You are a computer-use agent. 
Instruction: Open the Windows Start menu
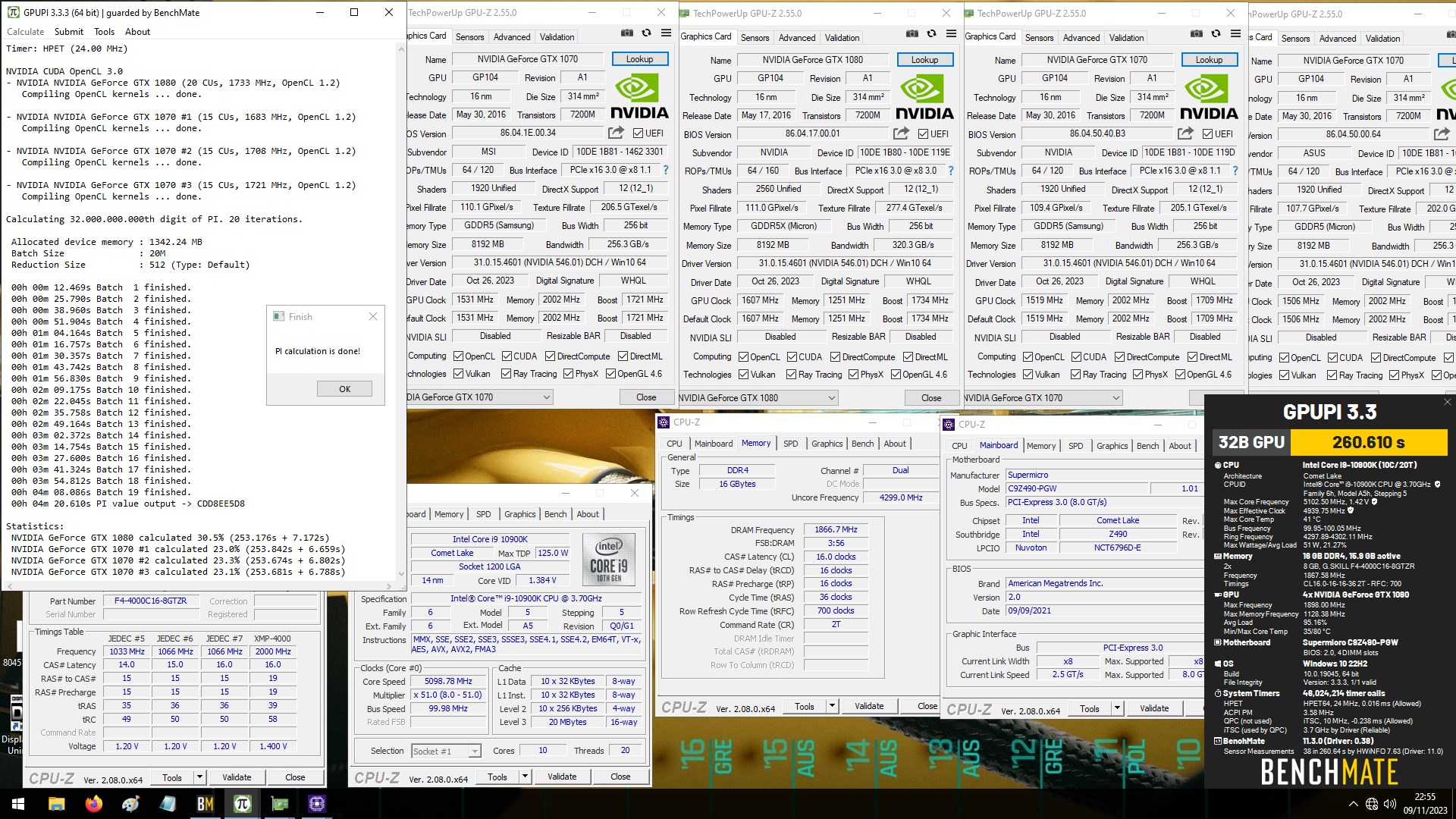pos(18,804)
